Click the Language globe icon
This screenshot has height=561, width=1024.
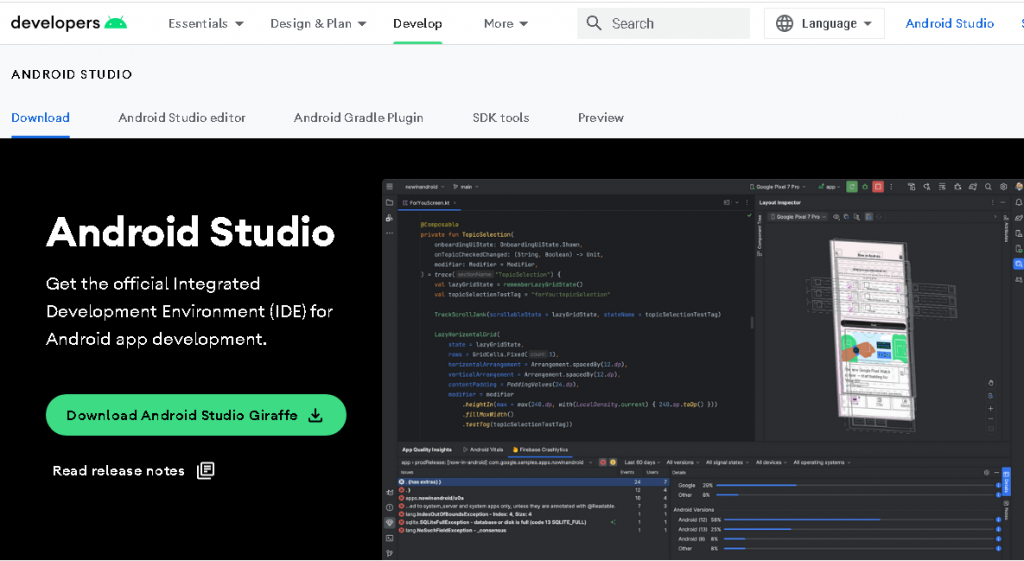click(x=784, y=24)
